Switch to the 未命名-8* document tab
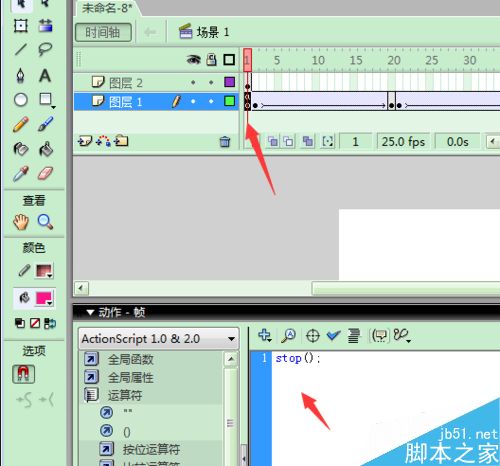 point(107,8)
